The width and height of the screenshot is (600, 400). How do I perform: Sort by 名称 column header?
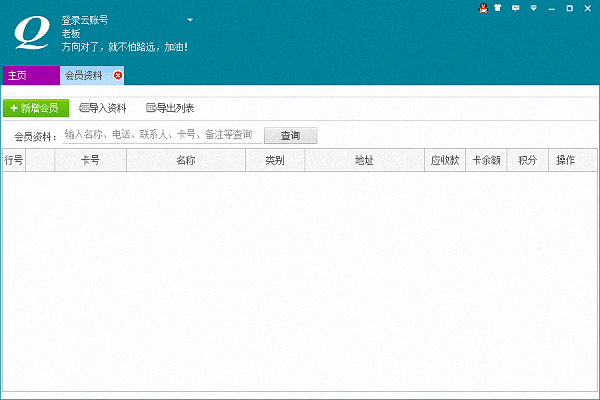[x=185, y=161]
